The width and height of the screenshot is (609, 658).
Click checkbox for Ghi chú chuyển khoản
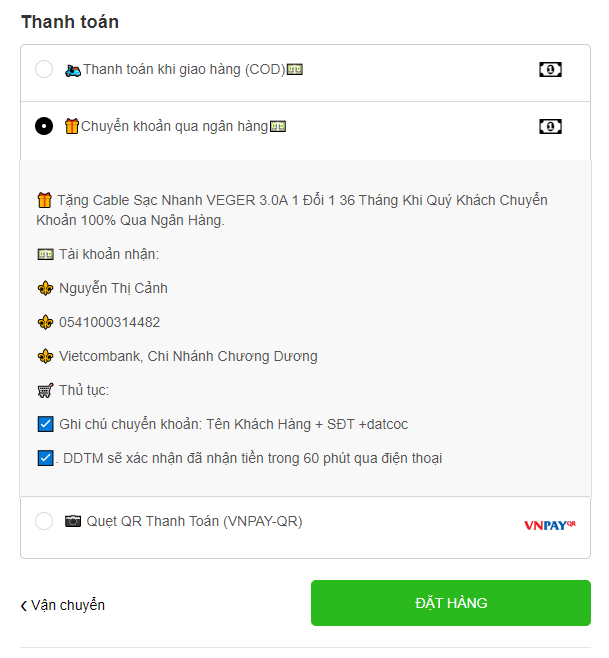click(45, 424)
